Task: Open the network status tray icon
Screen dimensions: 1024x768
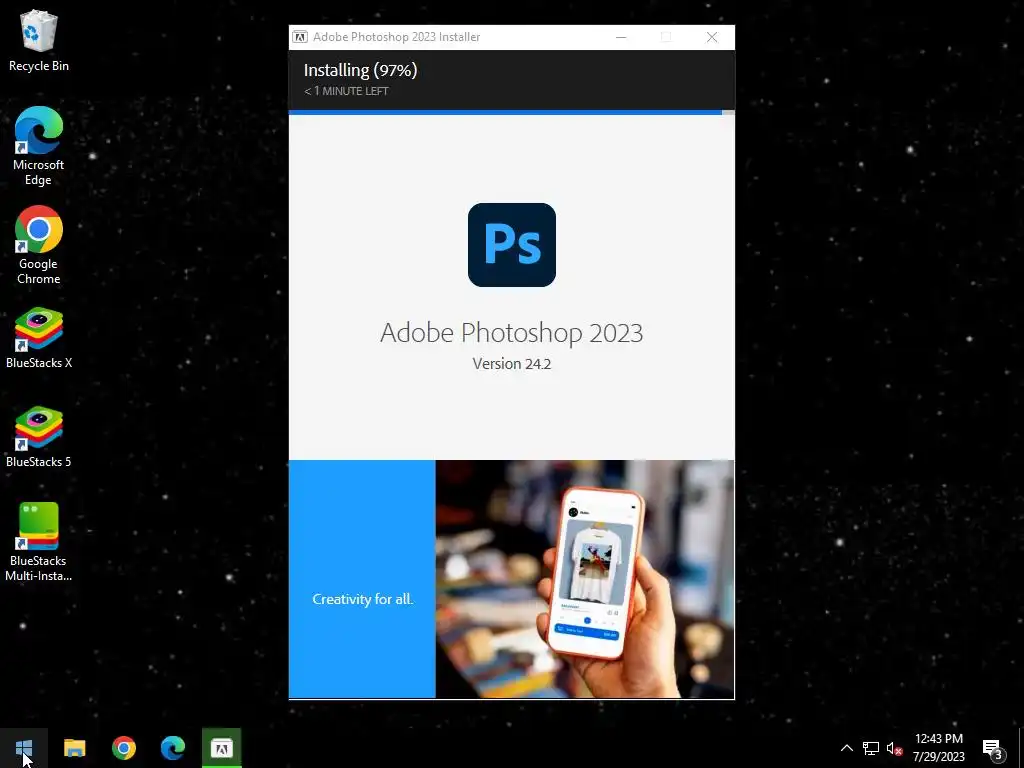Action: (871, 748)
